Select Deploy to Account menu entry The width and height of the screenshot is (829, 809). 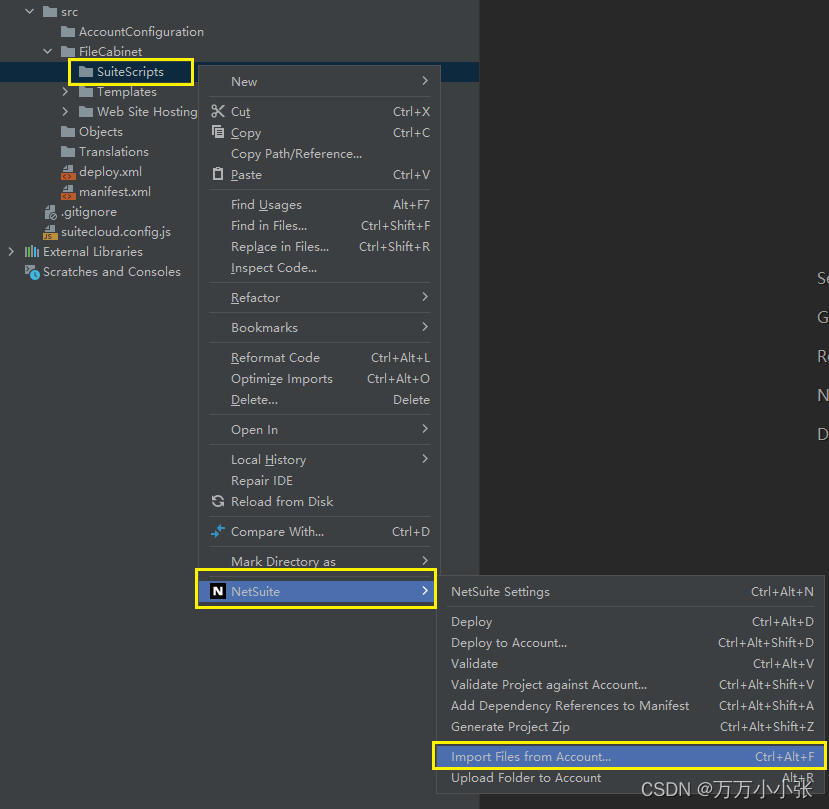pyautogui.click(x=629, y=642)
